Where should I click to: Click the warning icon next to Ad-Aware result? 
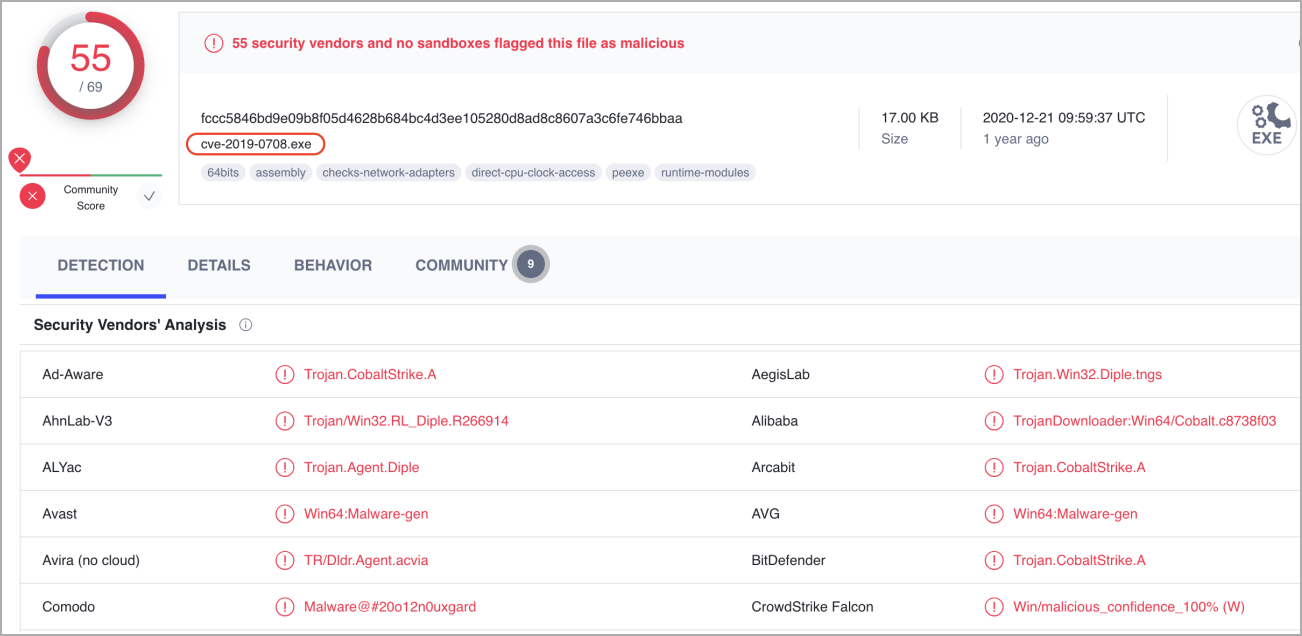[x=285, y=375]
